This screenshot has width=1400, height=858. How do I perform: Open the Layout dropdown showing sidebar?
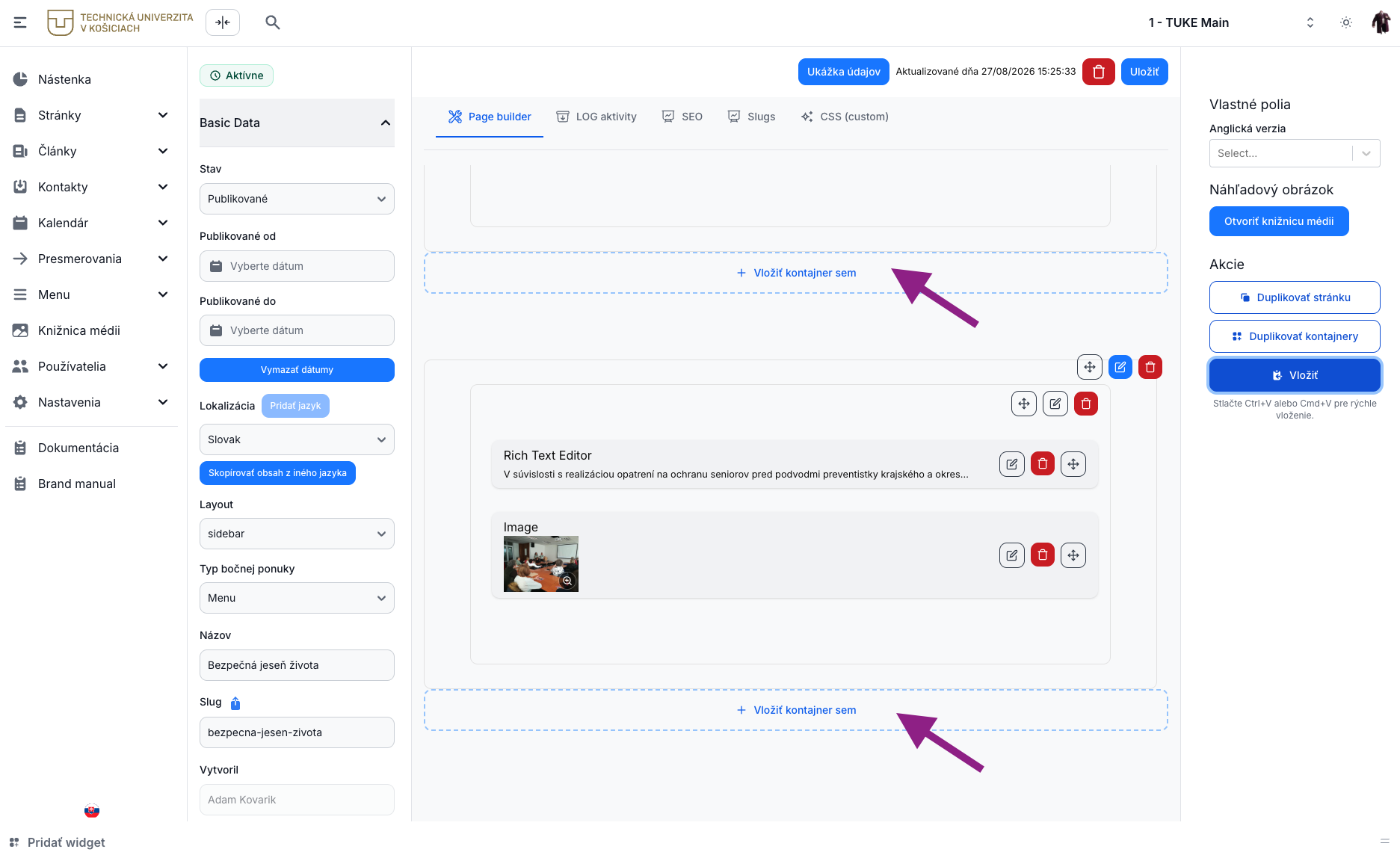297,534
